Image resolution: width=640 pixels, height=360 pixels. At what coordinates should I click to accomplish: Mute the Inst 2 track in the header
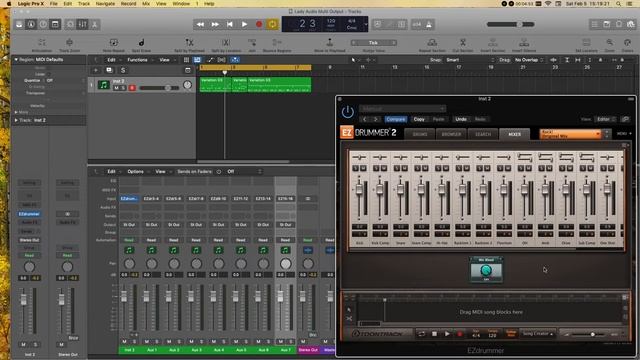pos(116,88)
